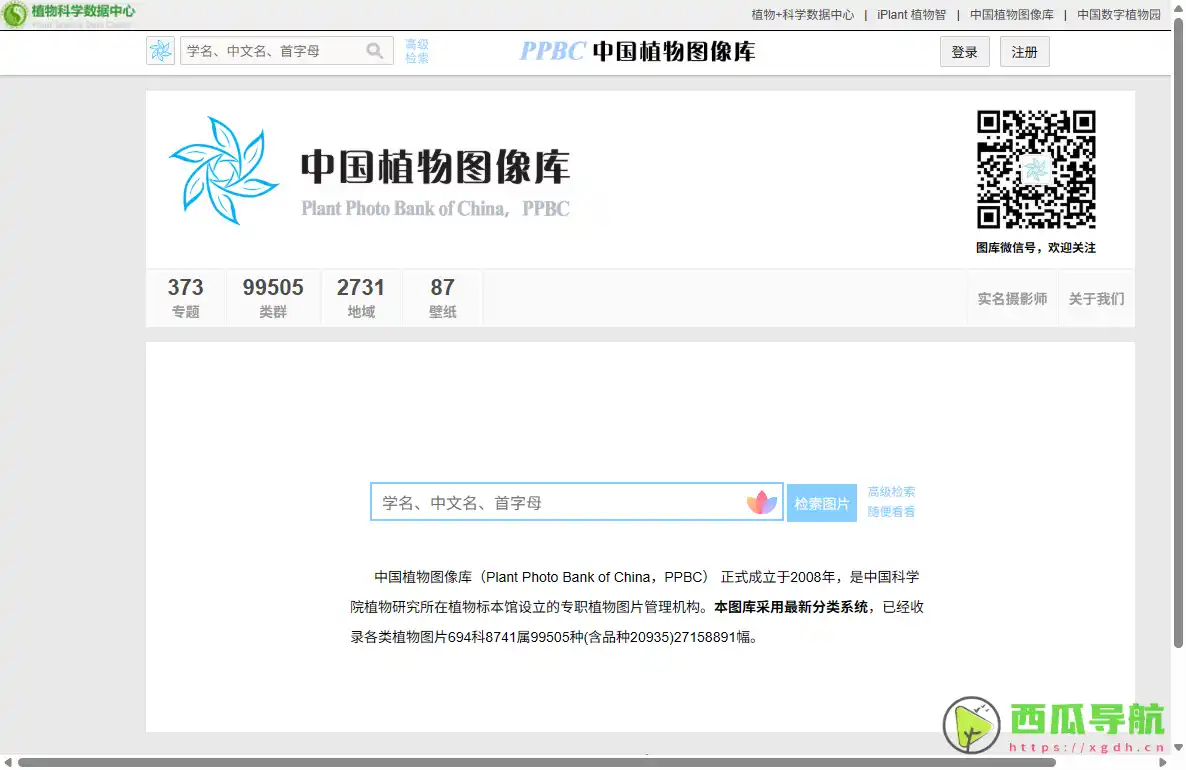The height and width of the screenshot is (770, 1186).
Task: Click the scroll left arrow
Action: coord(8,762)
